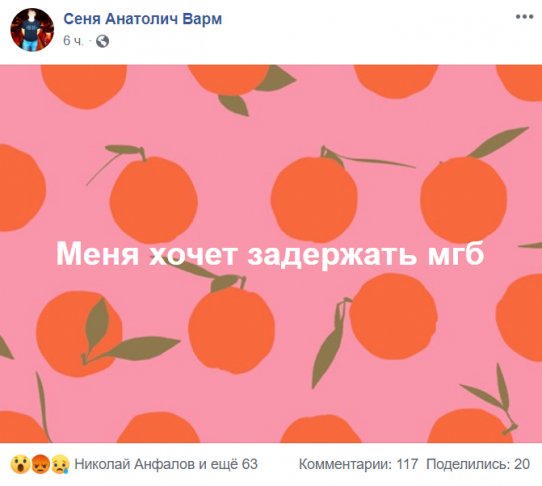This screenshot has width=542, height=486.
Task: Open the author's profile picture
Action: coord(32,30)
